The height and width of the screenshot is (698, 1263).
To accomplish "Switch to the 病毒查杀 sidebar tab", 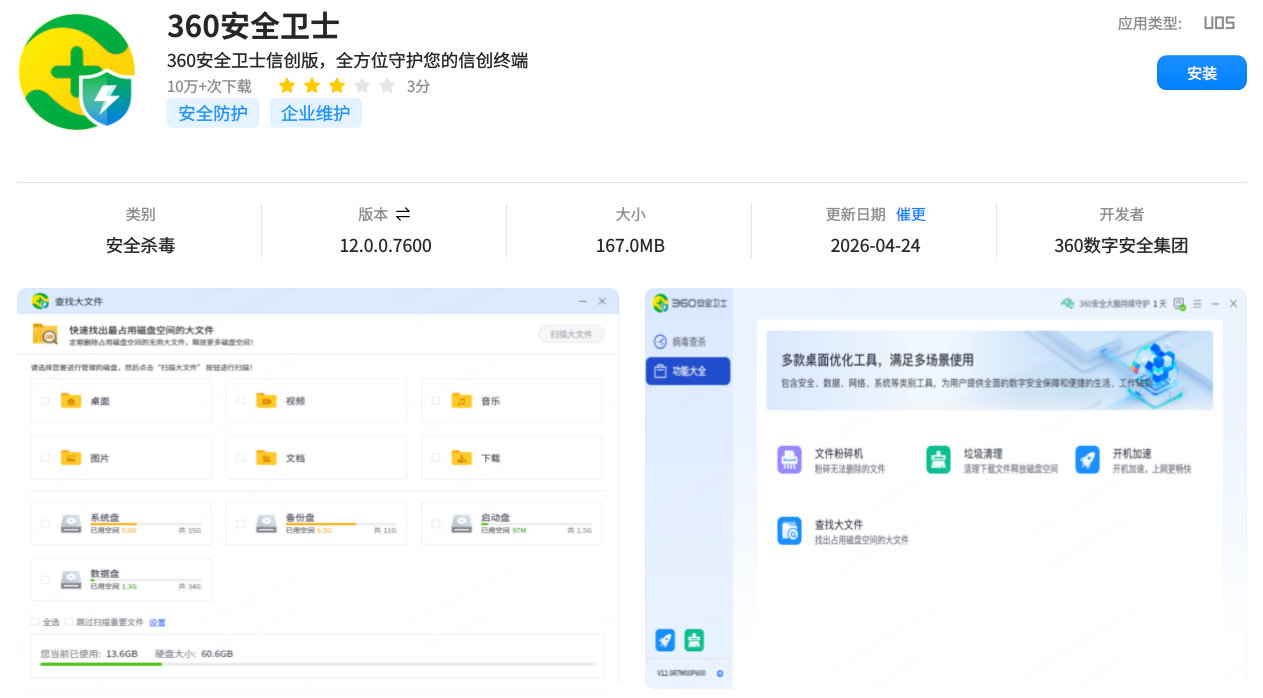I will [688, 341].
